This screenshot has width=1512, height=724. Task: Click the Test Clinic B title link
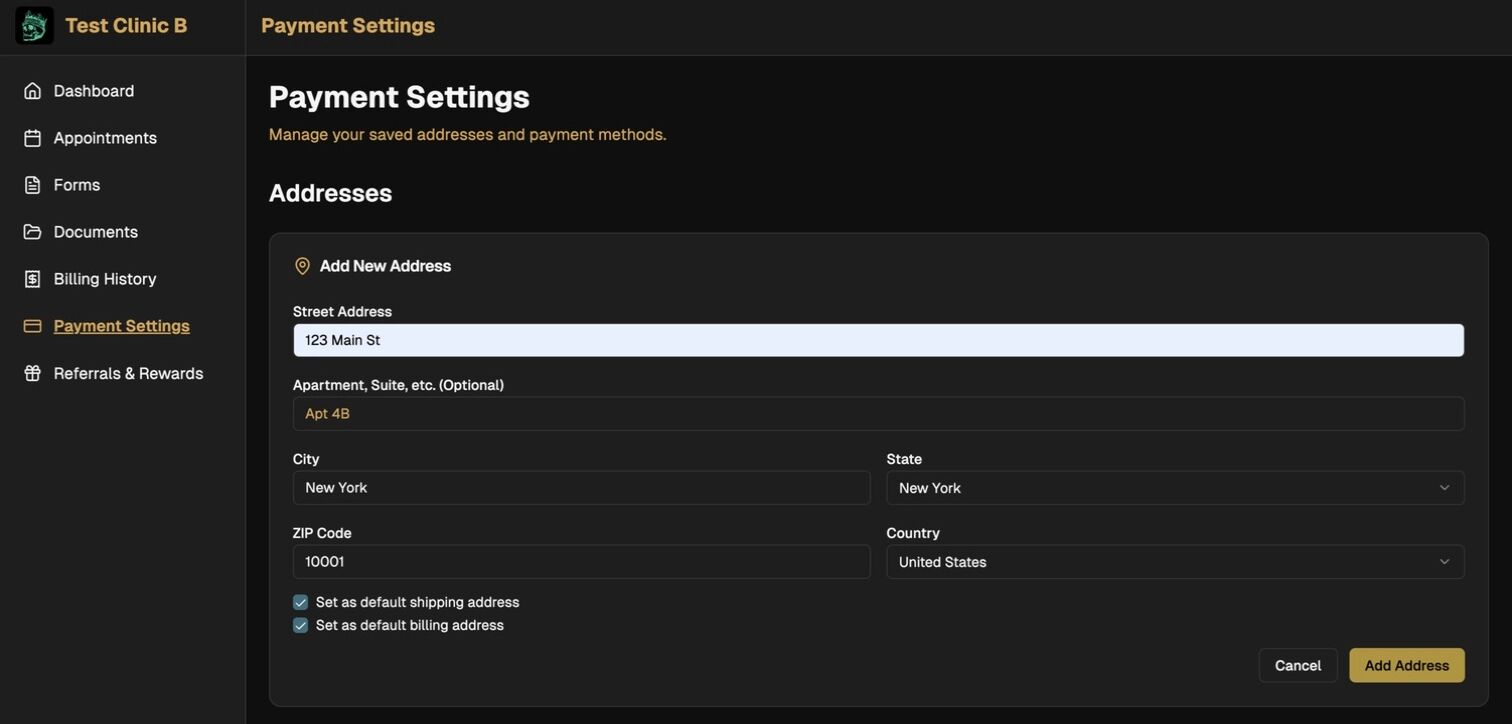[126, 26]
